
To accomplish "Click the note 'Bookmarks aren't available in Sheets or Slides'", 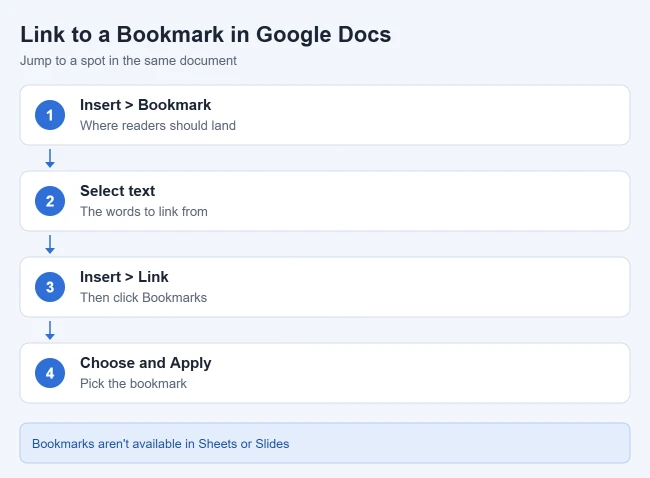I will click(x=160, y=444).
